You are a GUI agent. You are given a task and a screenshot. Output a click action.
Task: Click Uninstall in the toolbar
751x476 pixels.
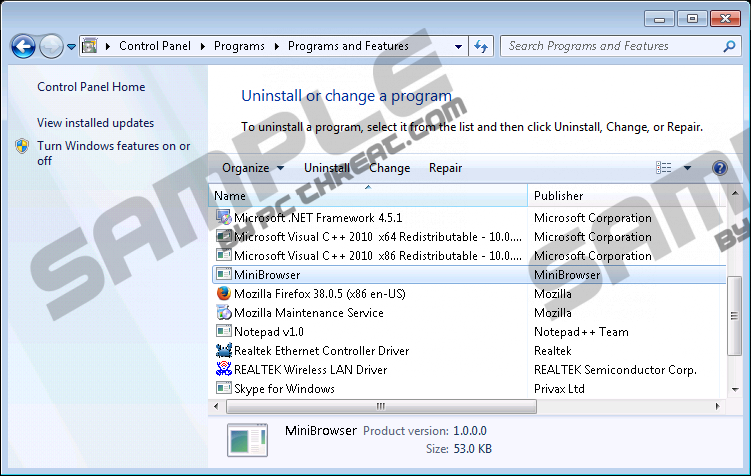[326, 168]
